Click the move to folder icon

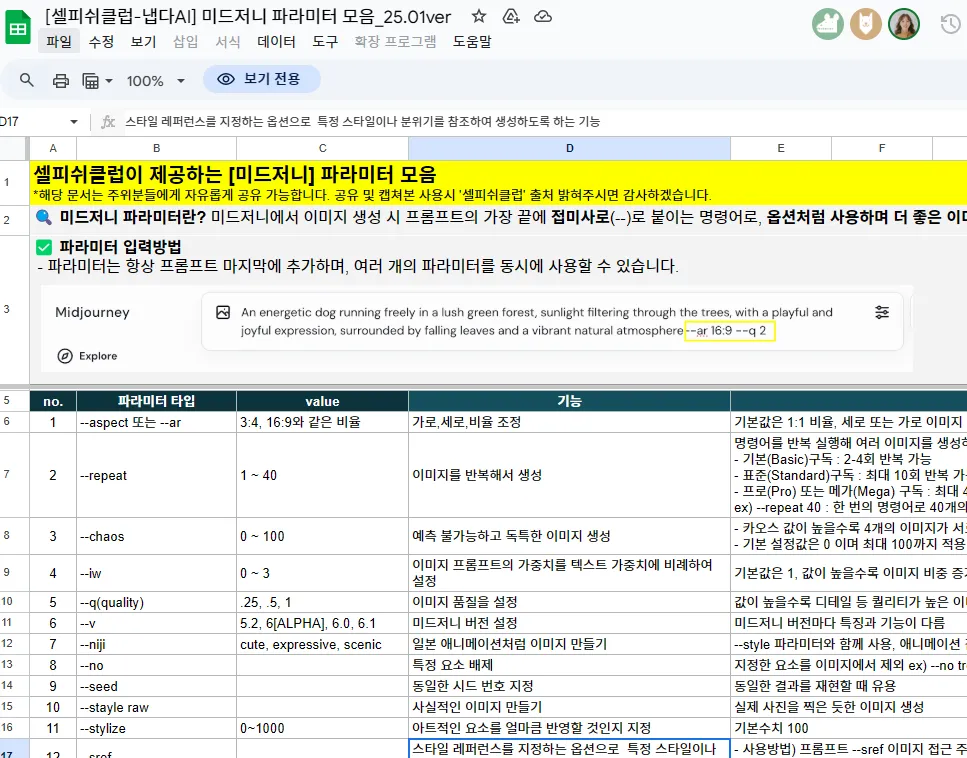tap(511, 16)
